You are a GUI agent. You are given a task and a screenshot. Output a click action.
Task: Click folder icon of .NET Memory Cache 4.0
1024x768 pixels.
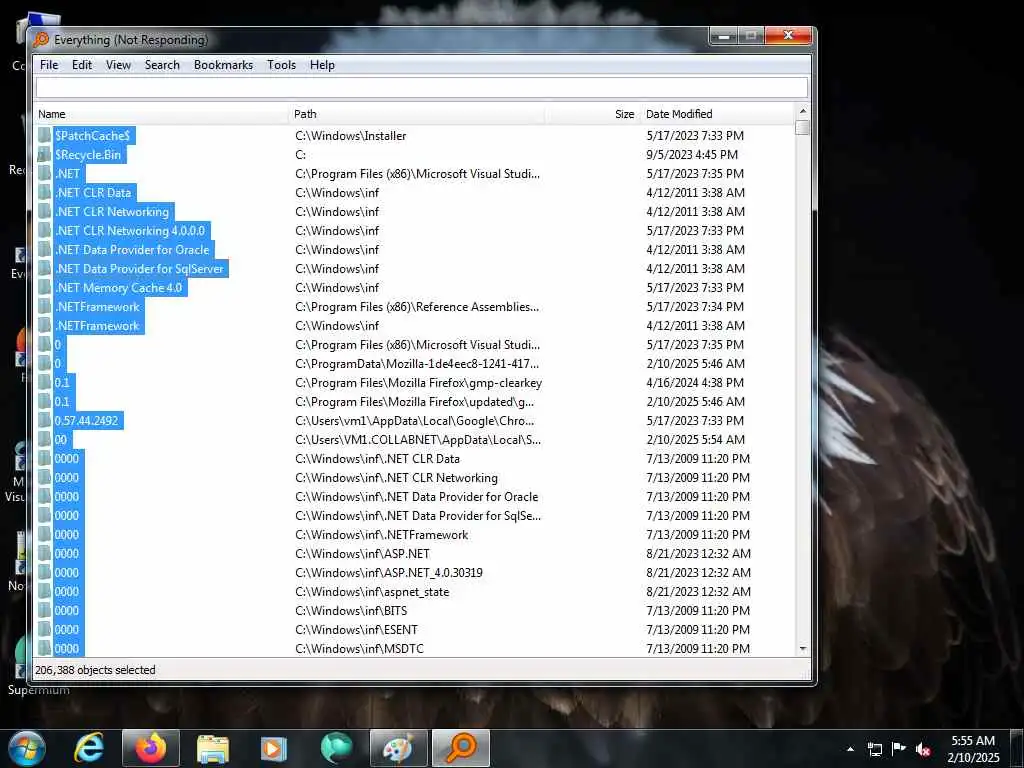(x=44, y=287)
